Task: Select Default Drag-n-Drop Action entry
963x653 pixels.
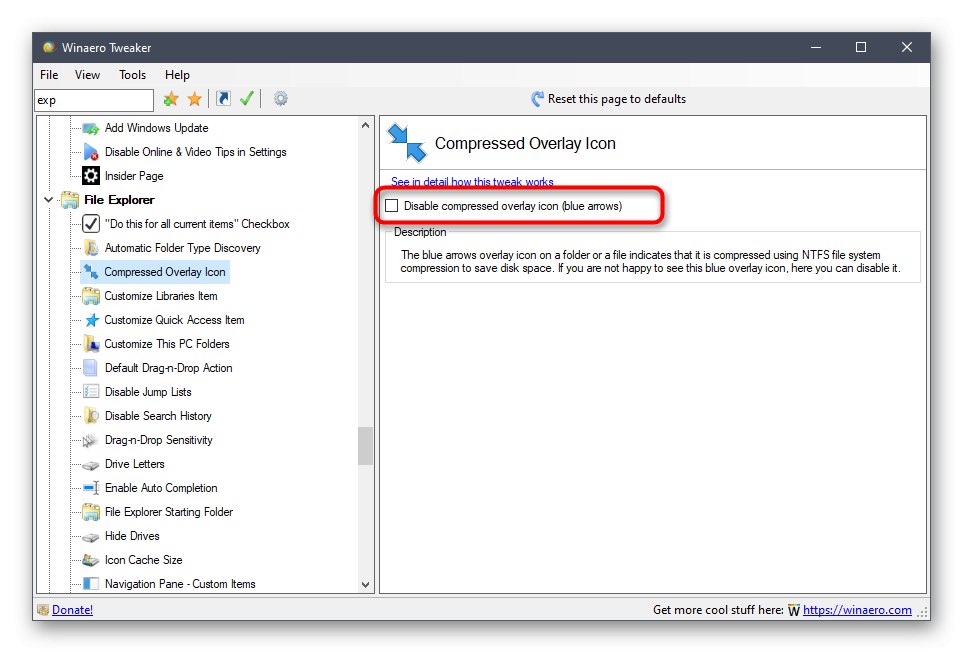Action: click(x=169, y=368)
